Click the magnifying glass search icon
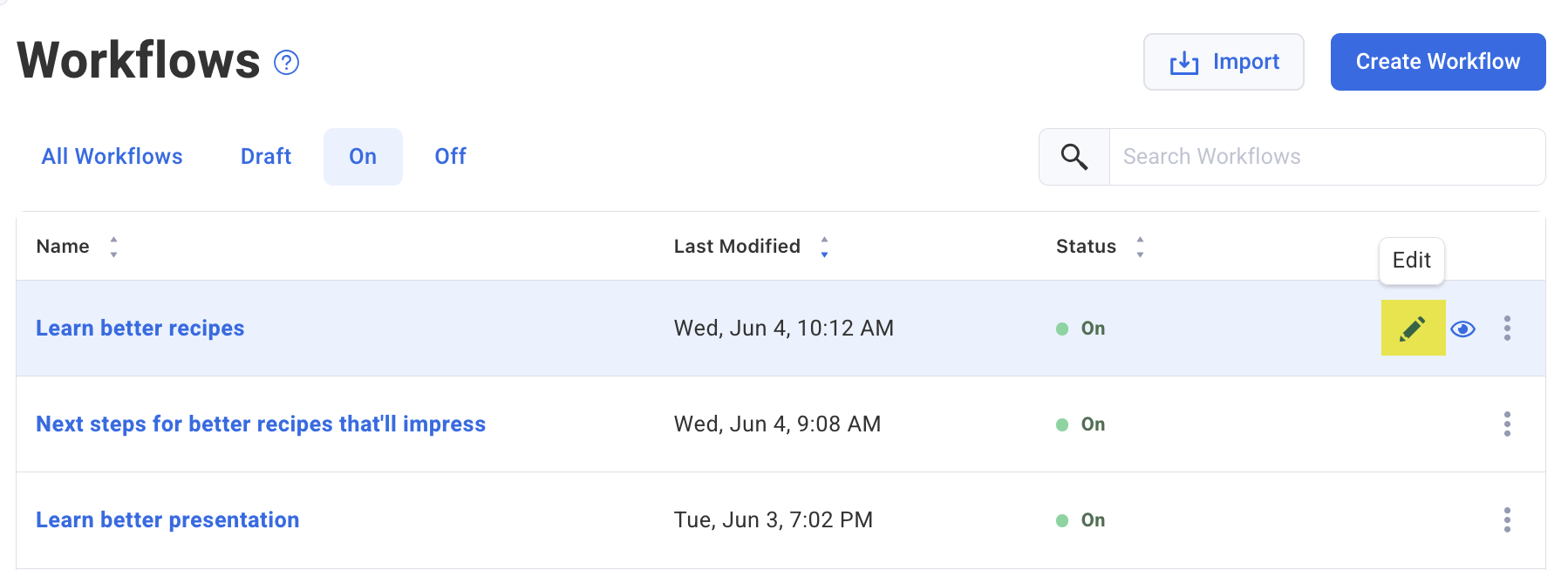The width and height of the screenshot is (1568, 570). [x=1074, y=157]
